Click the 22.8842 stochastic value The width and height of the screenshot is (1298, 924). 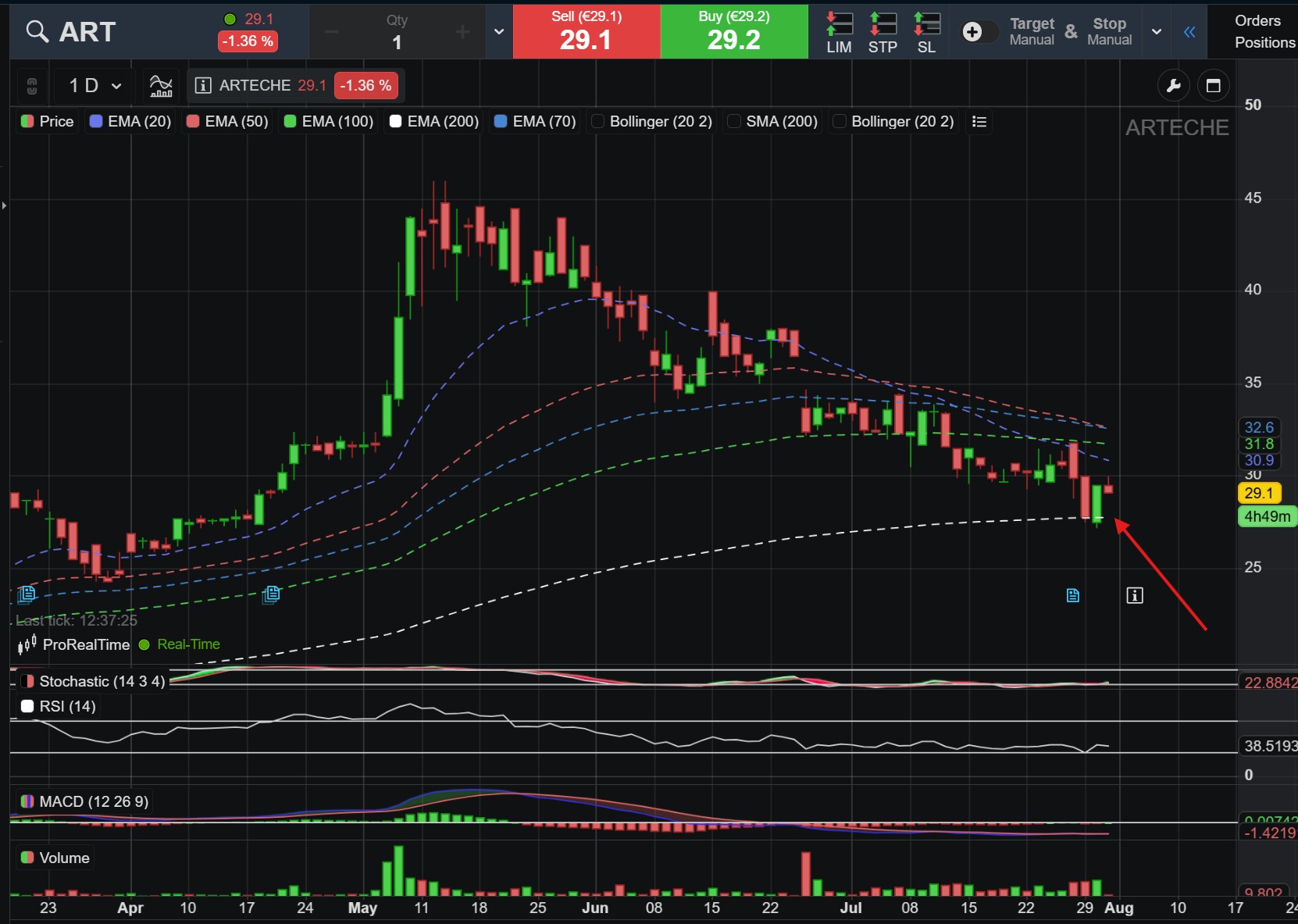coord(1270,683)
